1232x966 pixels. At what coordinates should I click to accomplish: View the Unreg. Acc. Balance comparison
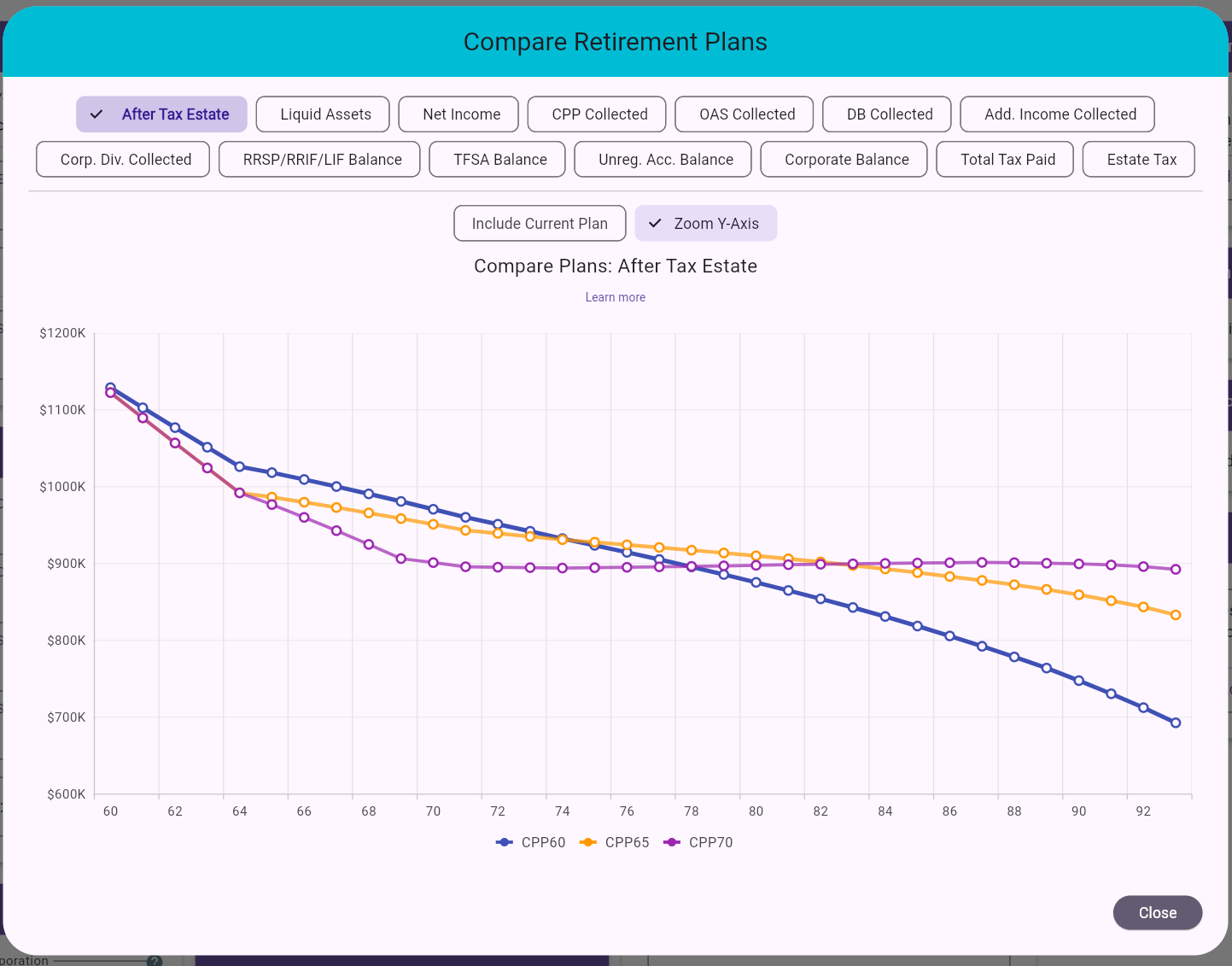(x=663, y=159)
